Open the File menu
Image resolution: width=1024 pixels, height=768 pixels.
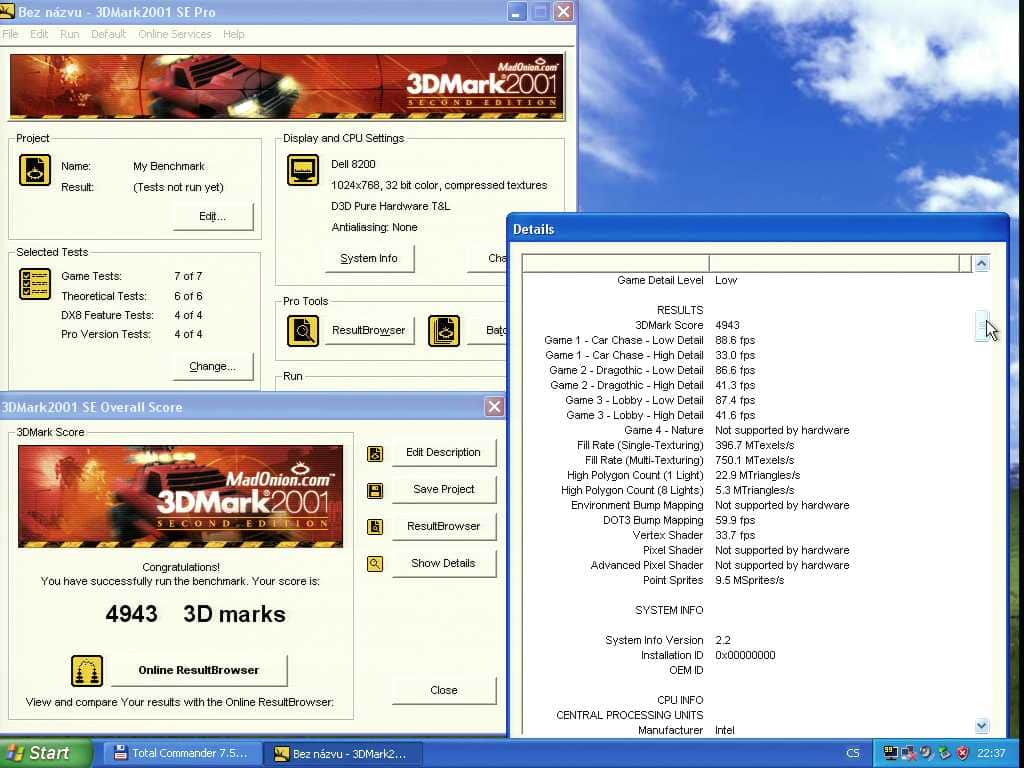pos(10,34)
